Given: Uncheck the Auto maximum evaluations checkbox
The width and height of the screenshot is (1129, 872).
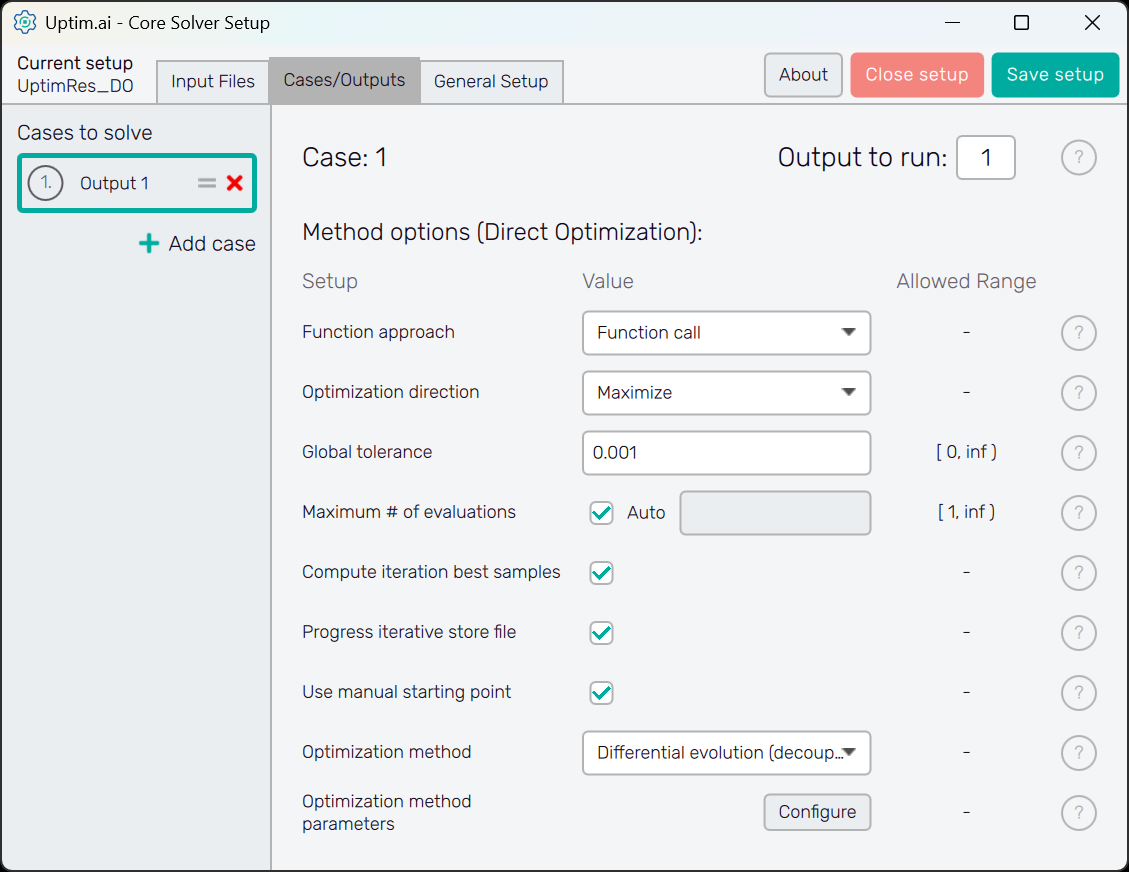Looking at the screenshot, I should pyautogui.click(x=601, y=513).
